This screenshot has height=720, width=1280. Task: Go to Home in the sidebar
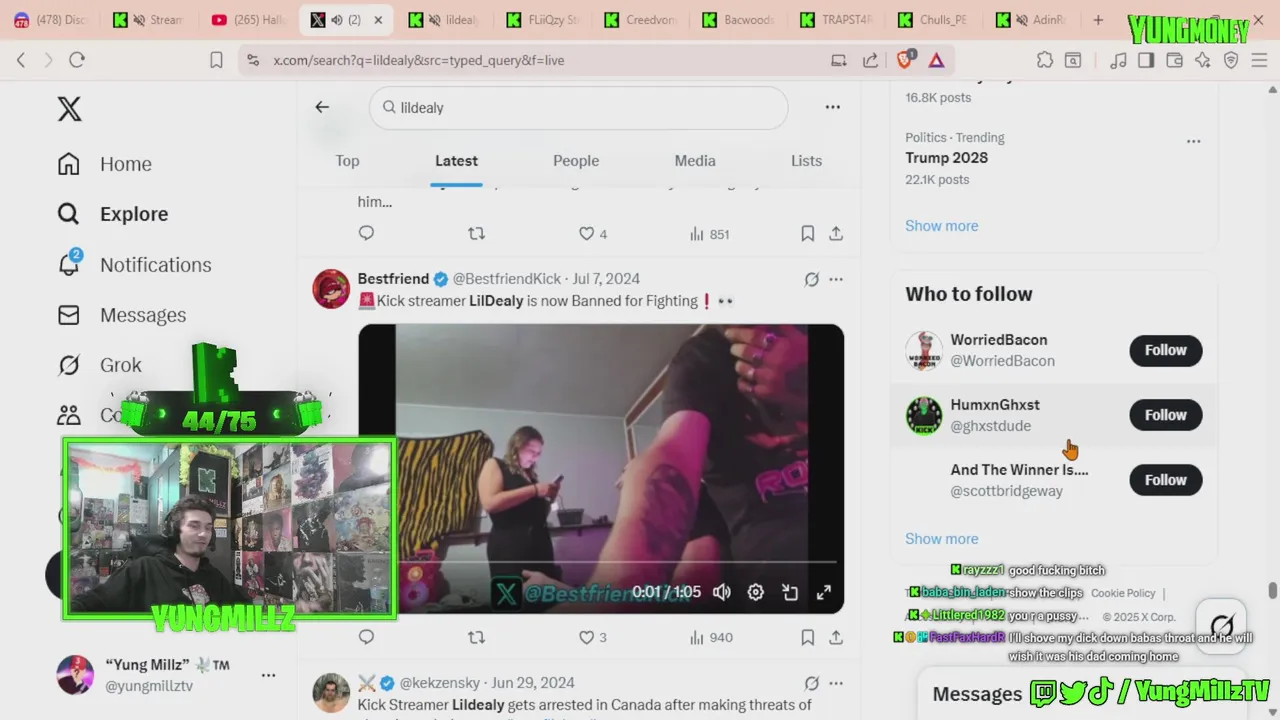[105, 164]
